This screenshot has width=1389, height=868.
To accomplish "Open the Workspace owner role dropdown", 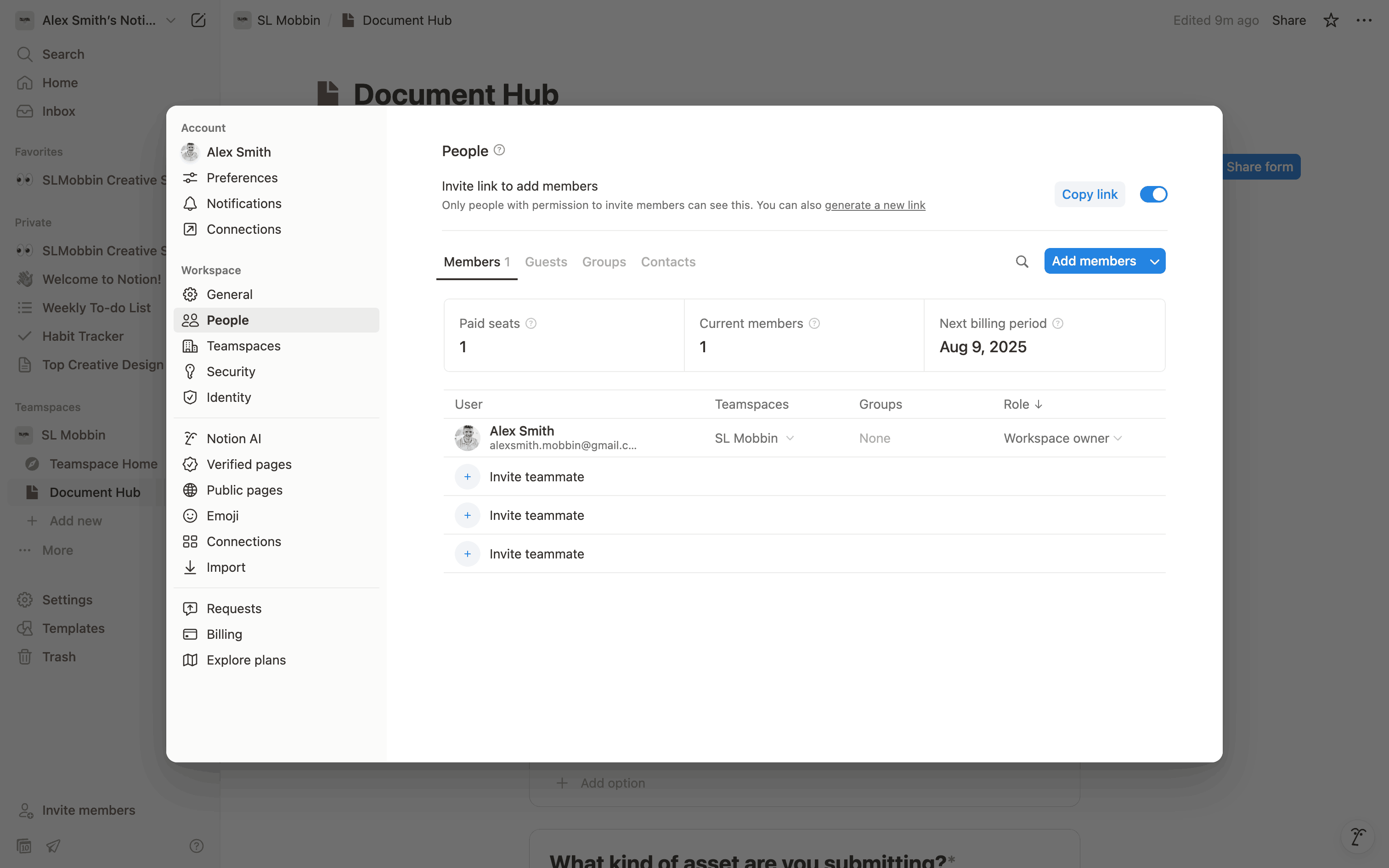I will [1062, 439].
